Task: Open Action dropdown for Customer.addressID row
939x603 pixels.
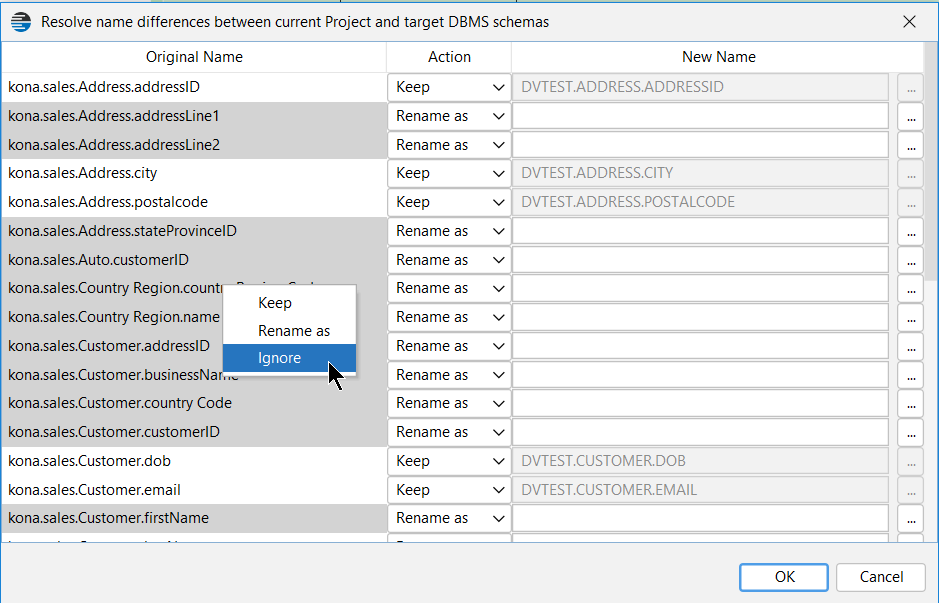Action: 449,346
